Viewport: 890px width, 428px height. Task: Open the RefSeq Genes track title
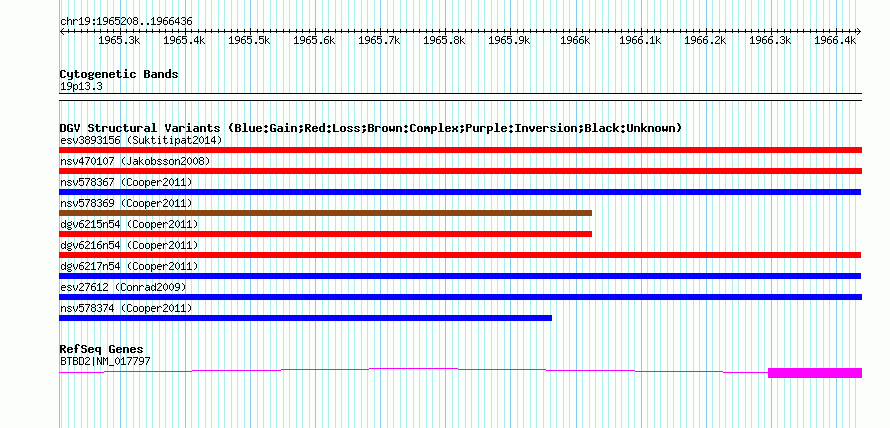[102, 349]
